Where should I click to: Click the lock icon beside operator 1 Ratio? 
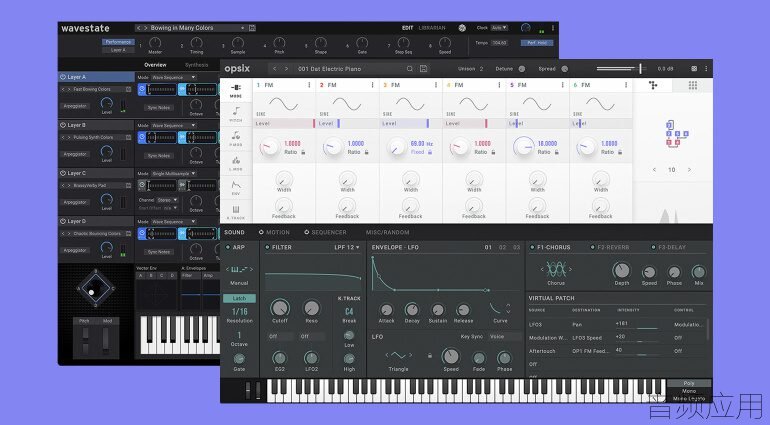303,152
